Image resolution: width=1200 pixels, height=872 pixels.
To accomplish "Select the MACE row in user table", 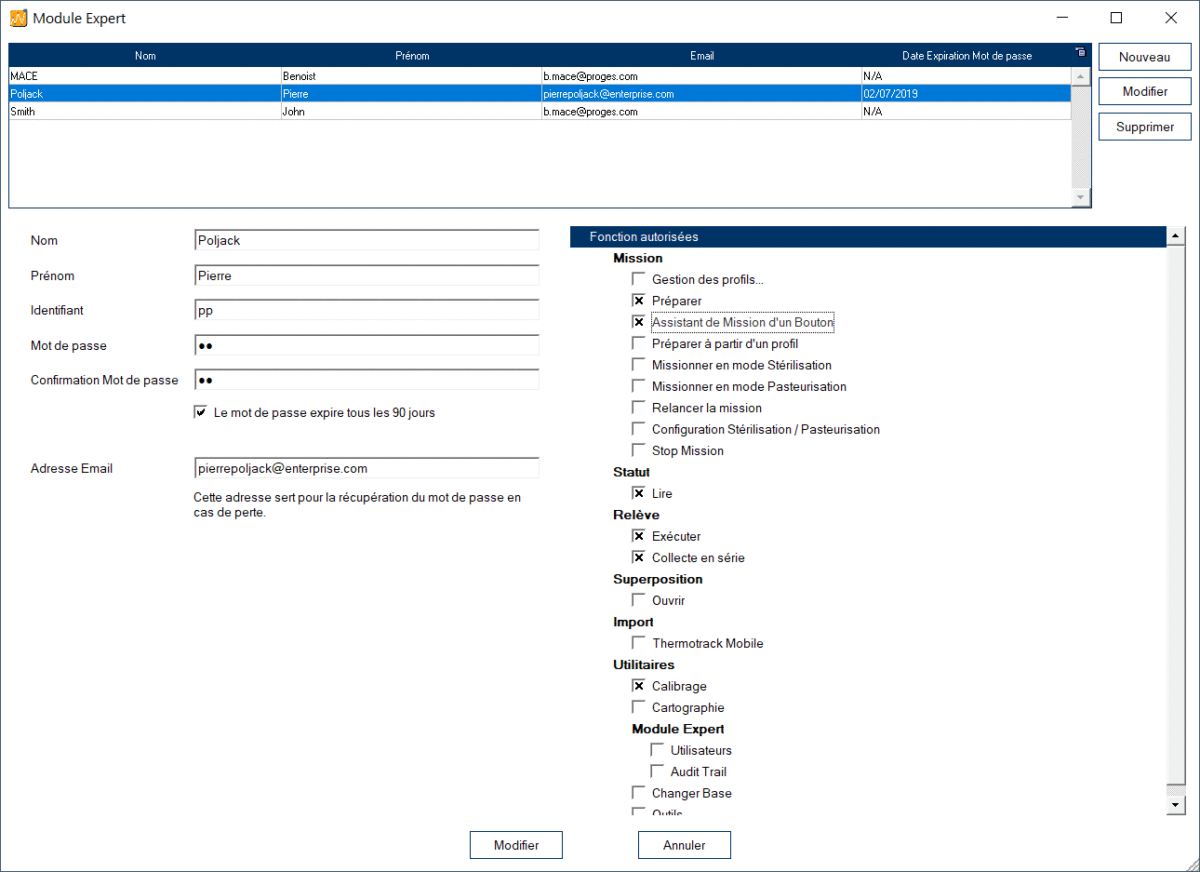I will click(x=540, y=75).
